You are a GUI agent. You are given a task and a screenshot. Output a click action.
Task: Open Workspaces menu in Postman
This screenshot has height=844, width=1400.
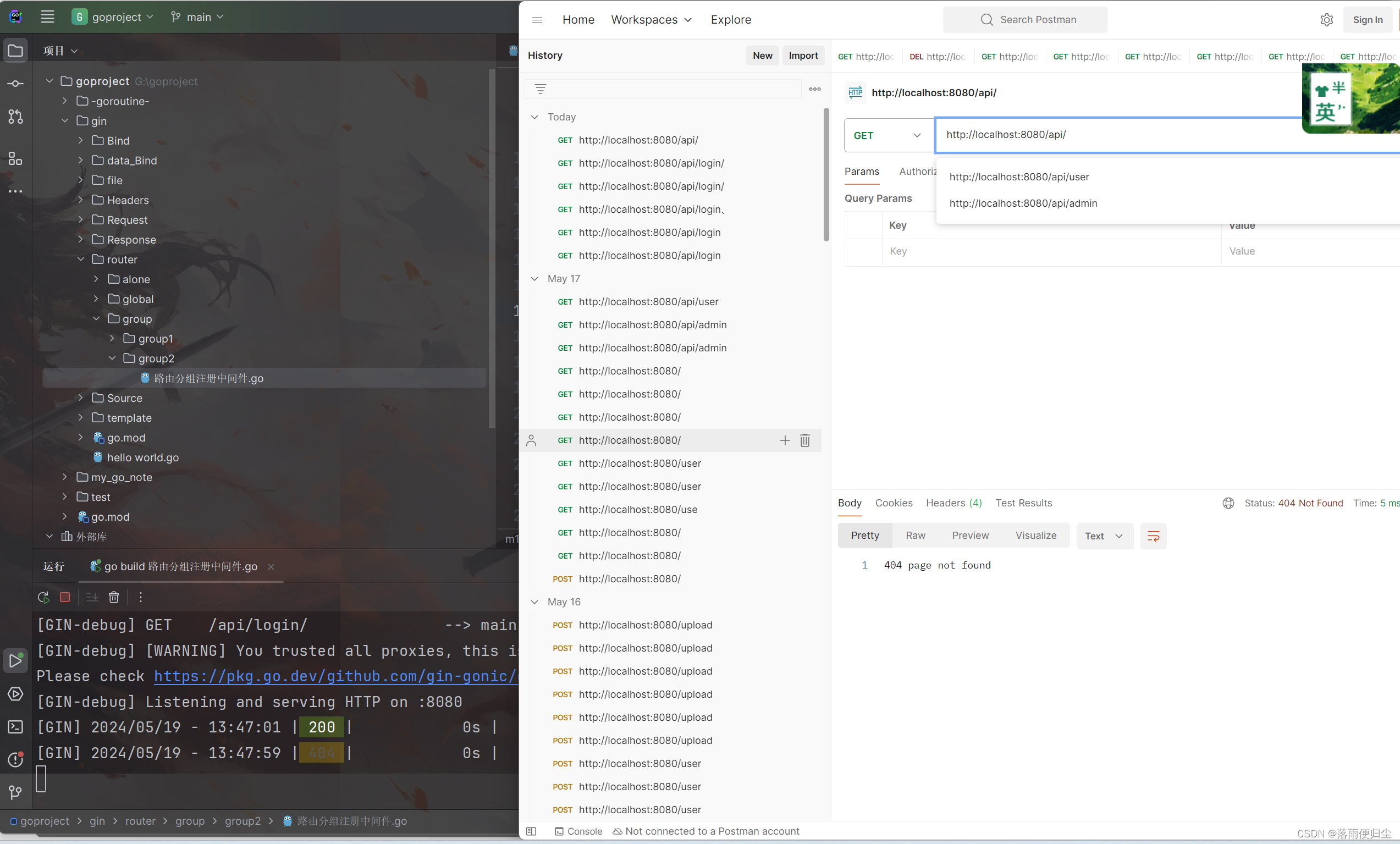(x=651, y=20)
